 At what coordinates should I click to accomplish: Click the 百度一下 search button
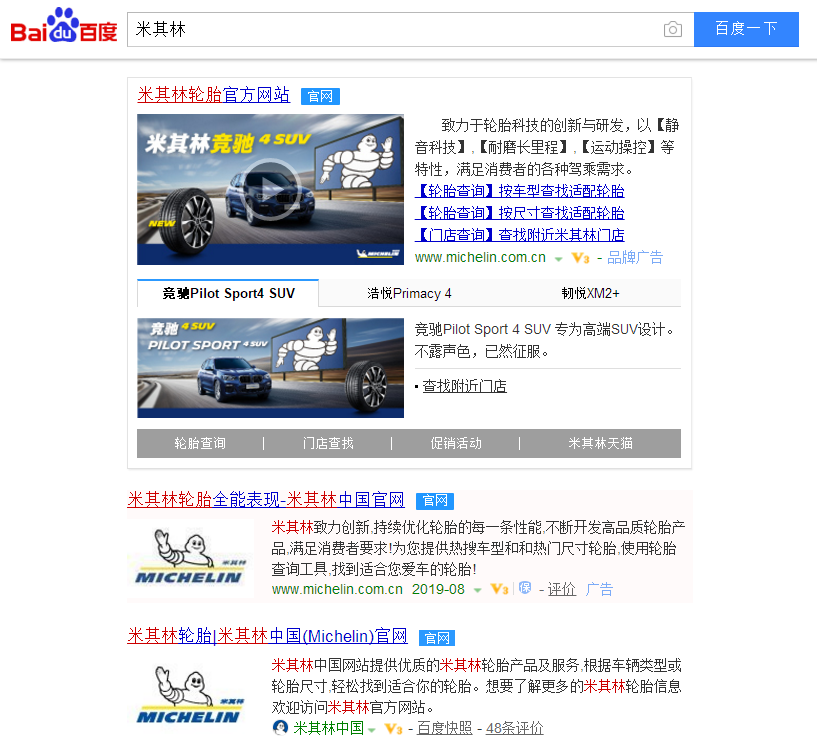(746, 29)
